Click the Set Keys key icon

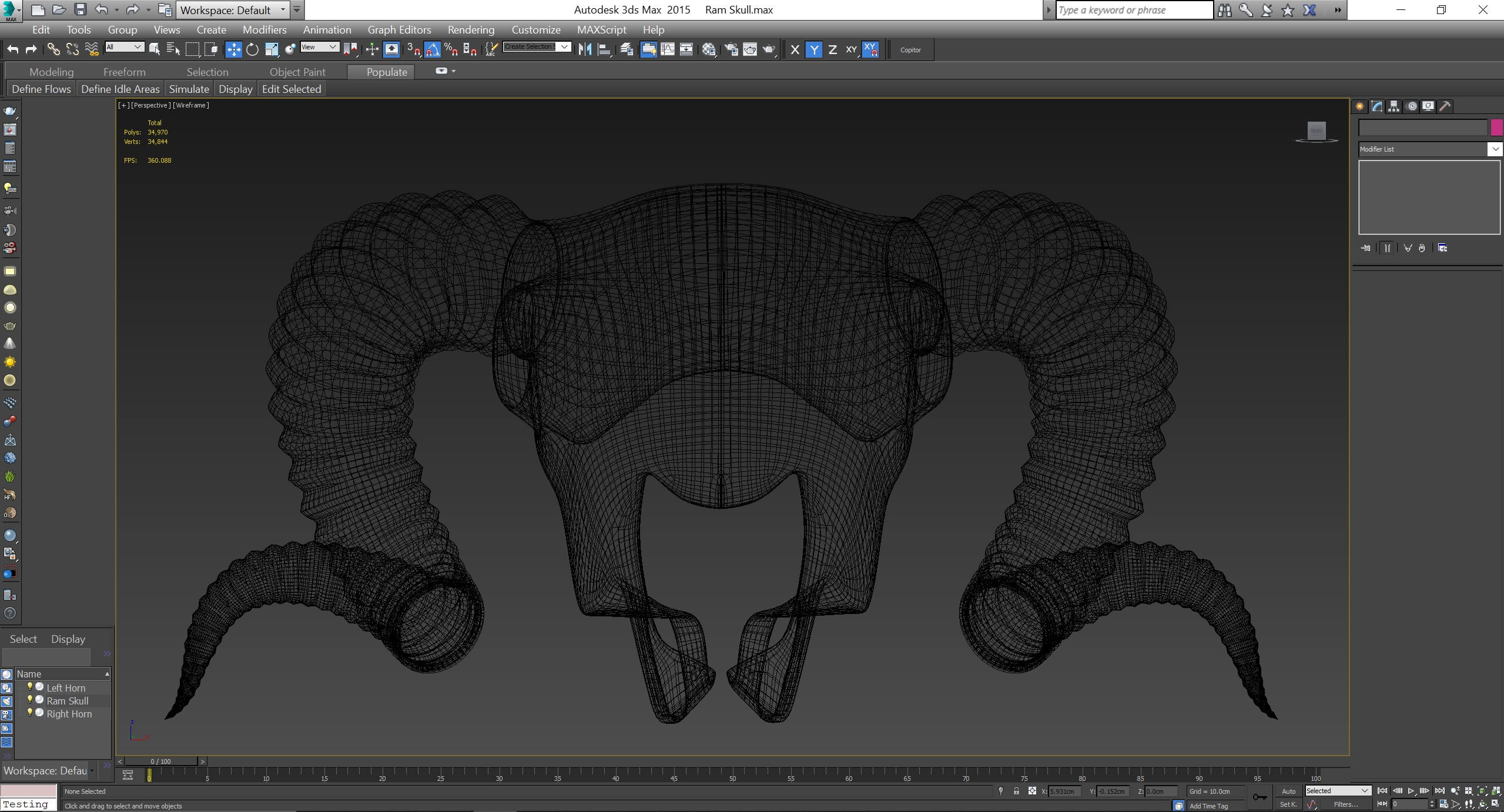coord(1260,797)
